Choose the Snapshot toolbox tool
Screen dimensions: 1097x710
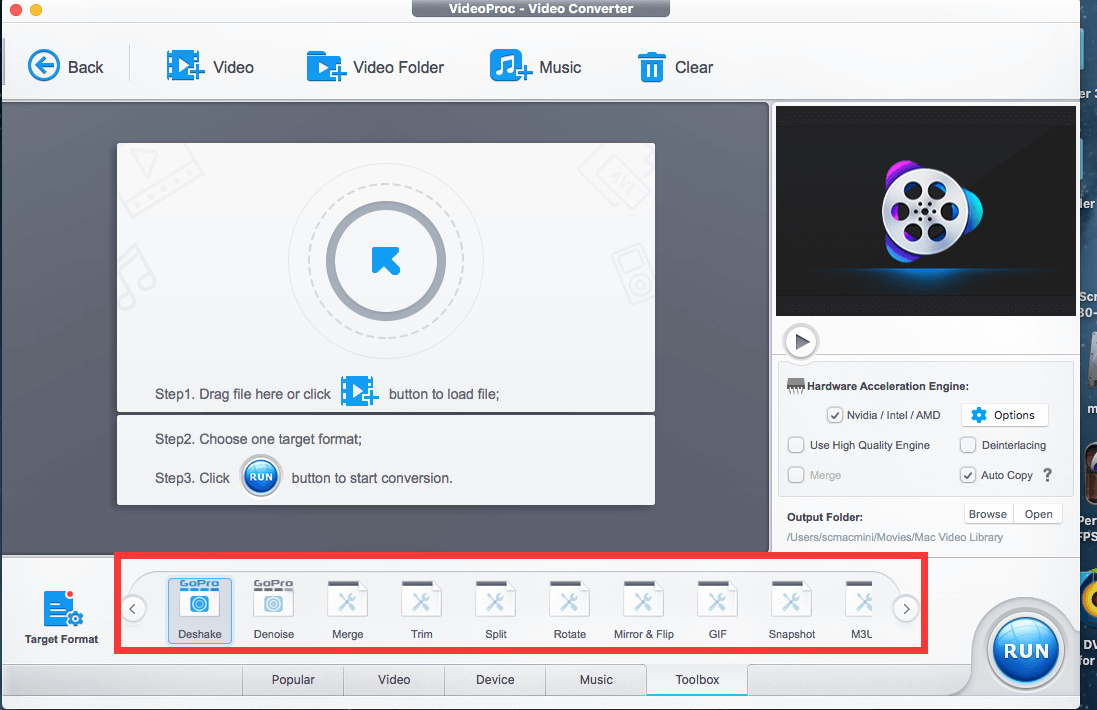[x=791, y=609]
